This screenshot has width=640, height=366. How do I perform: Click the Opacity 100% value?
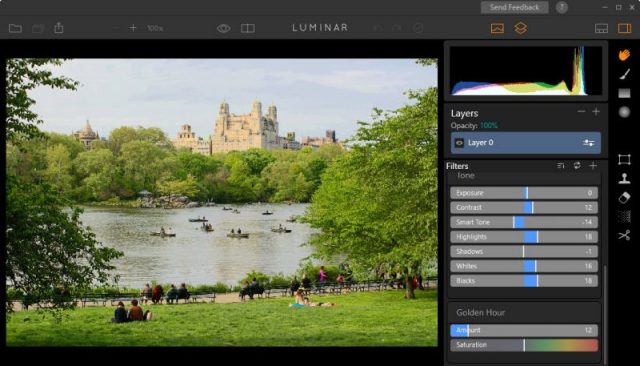pyautogui.click(x=489, y=125)
